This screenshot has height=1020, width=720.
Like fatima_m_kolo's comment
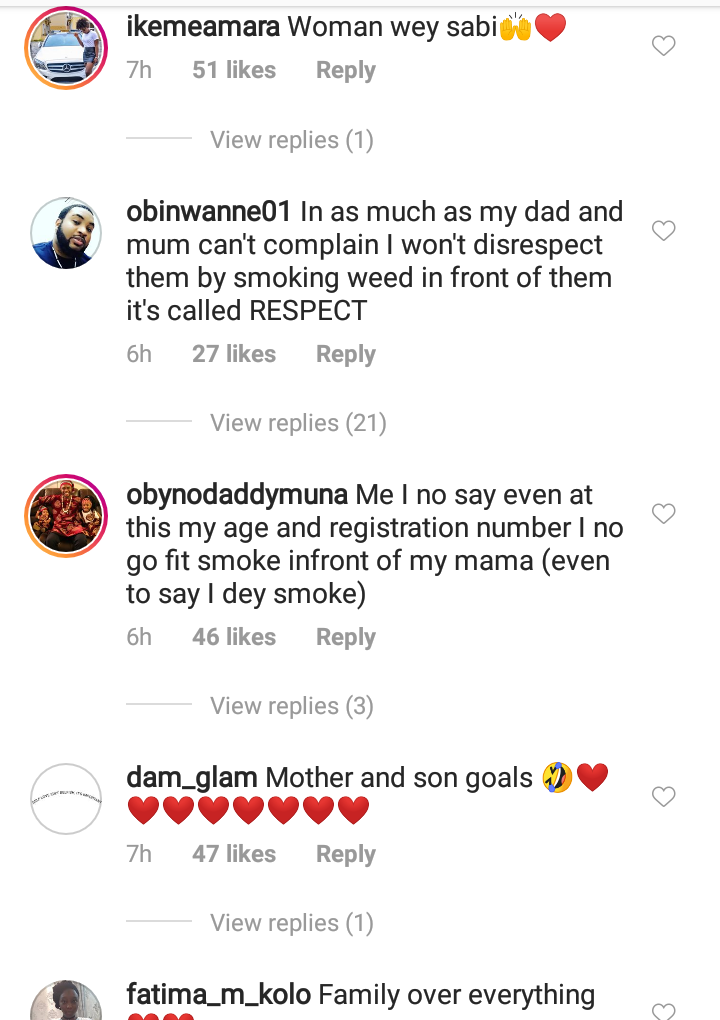[663, 1010]
